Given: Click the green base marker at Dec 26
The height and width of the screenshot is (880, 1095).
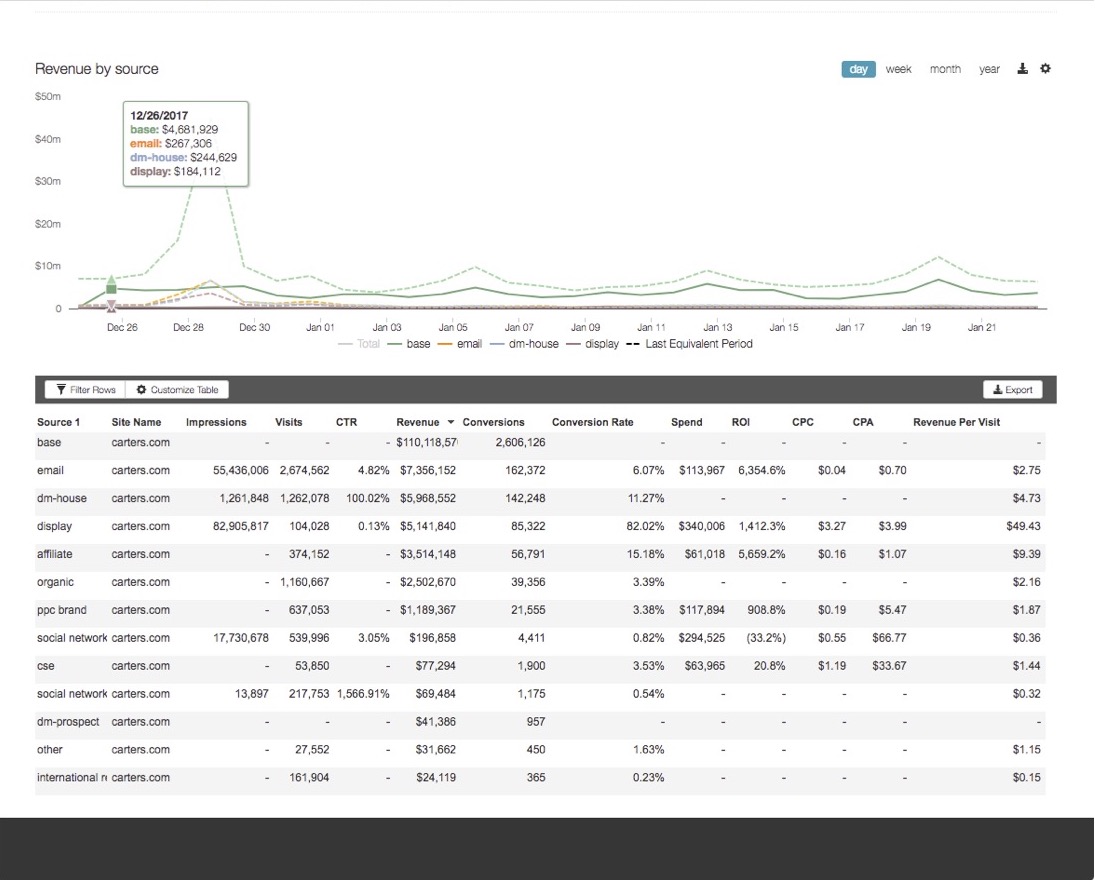Looking at the screenshot, I should [x=111, y=287].
